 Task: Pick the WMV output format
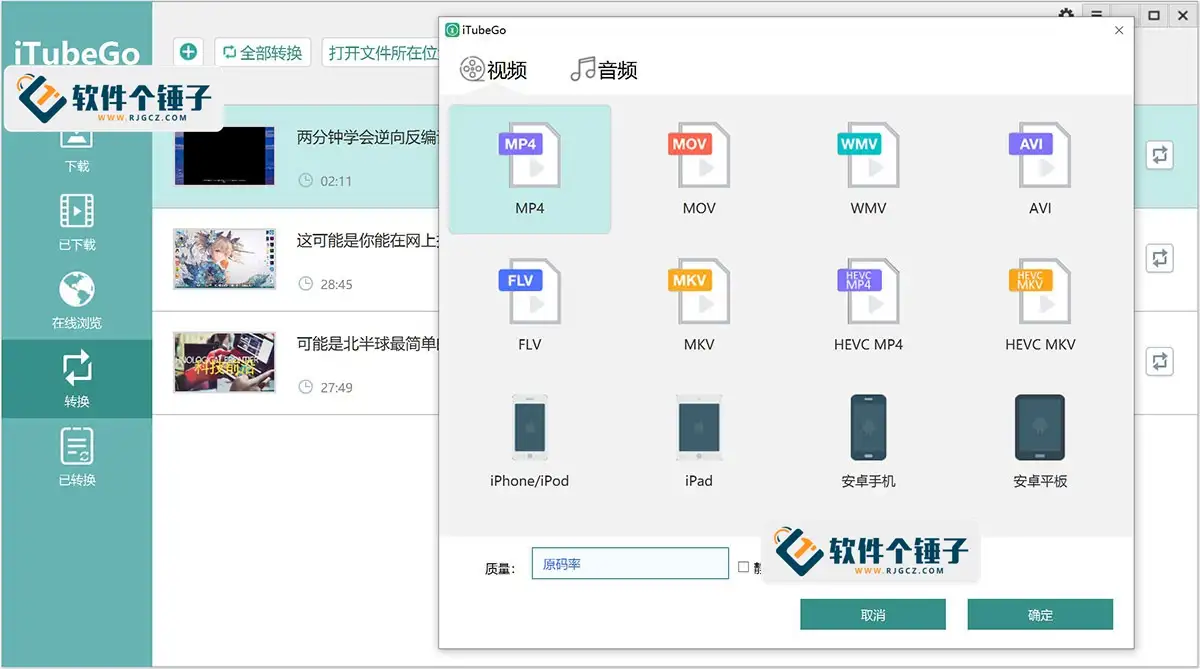click(868, 169)
